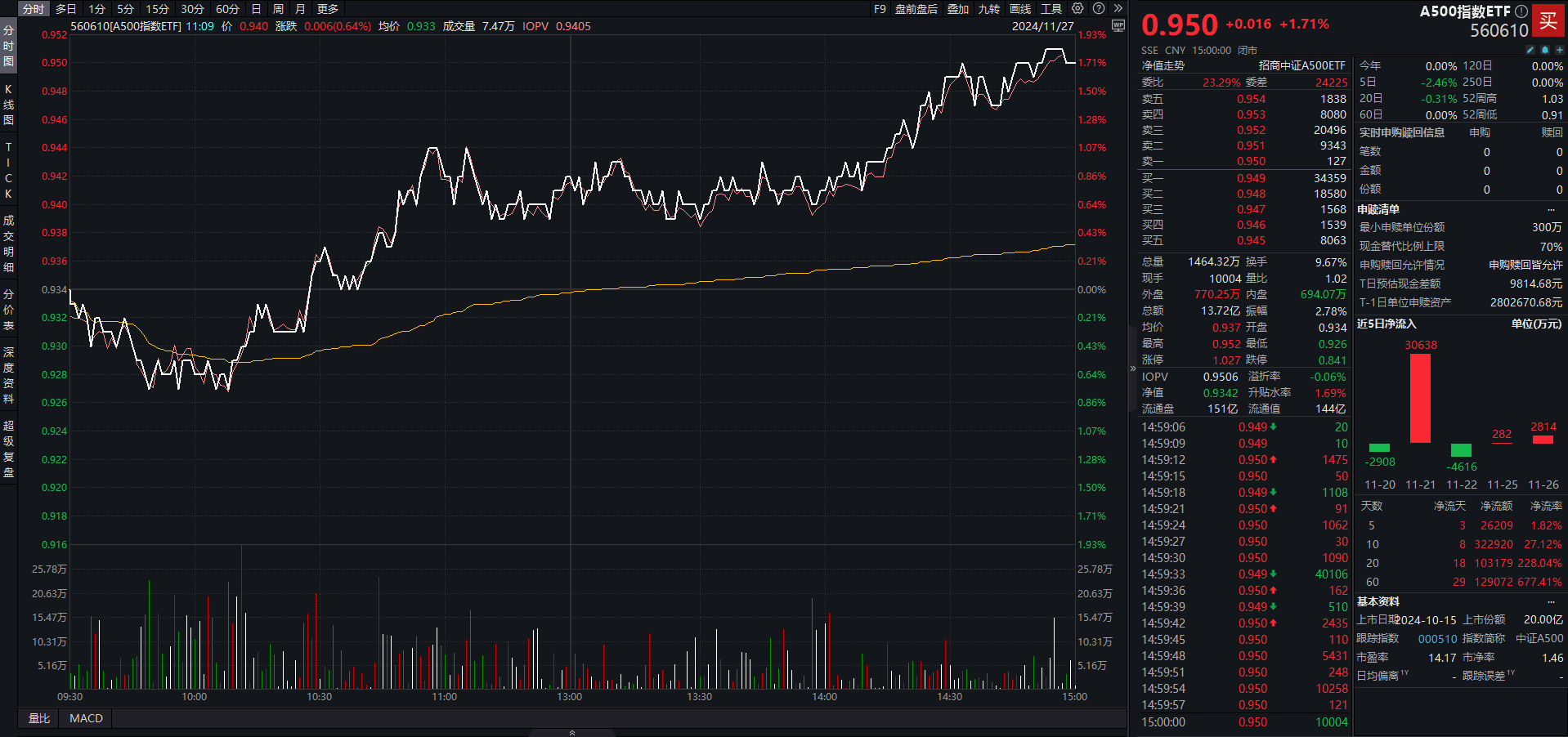Click the help question mark icon
The image size is (1568, 737).
point(1099,9)
